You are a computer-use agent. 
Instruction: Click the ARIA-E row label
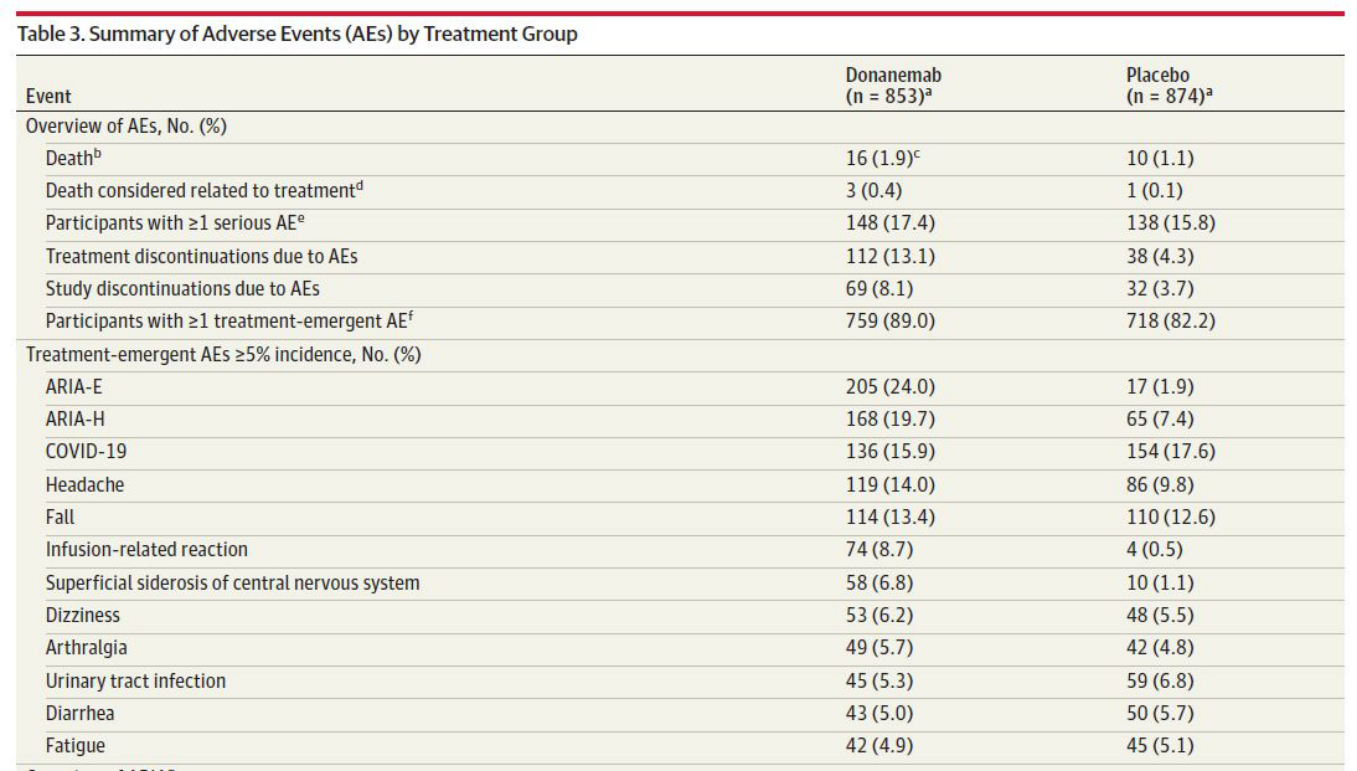[x=74, y=387]
